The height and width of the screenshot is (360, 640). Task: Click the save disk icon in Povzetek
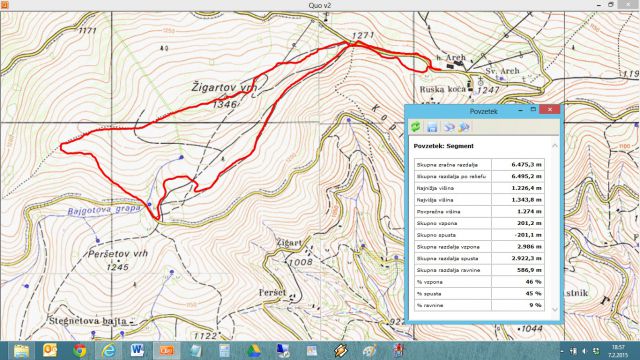(432, 127)
